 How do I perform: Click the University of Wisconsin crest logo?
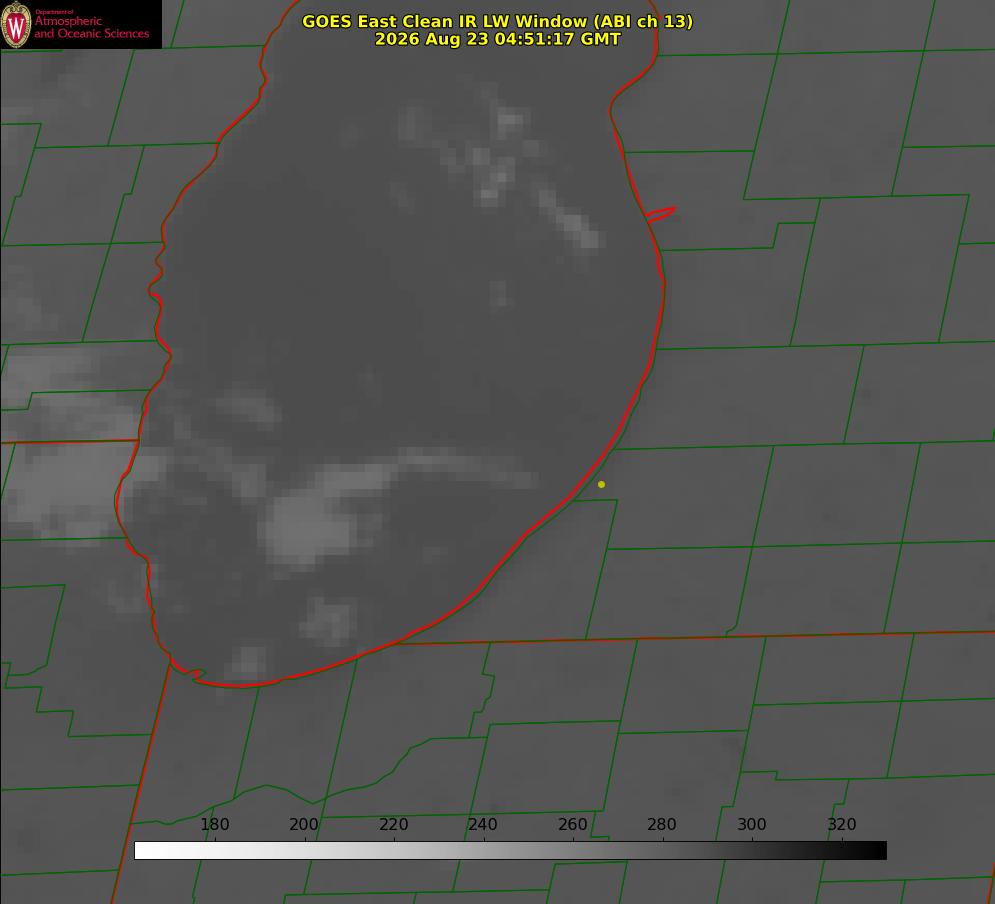16,24
